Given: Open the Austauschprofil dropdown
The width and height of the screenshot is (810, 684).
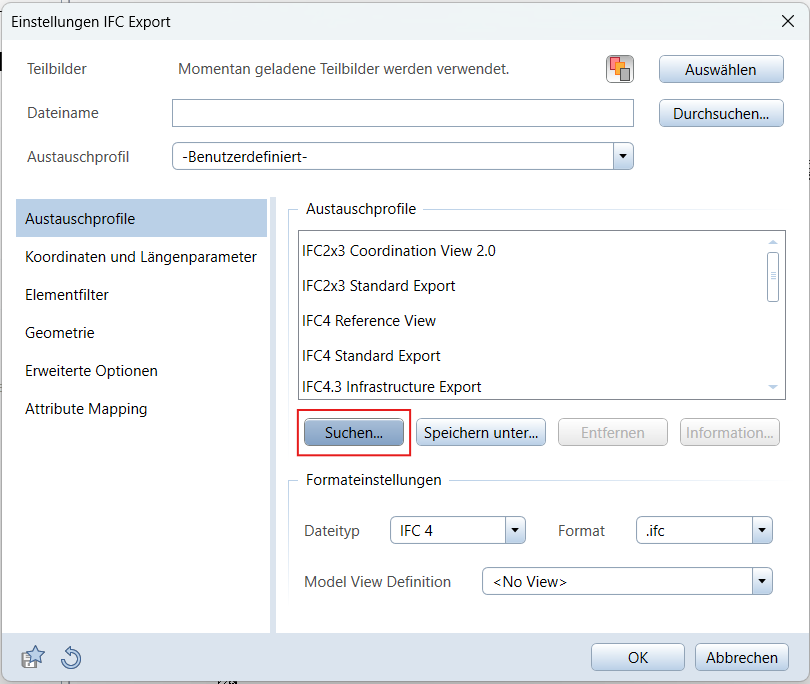Looking at the screenshot, I should (x=623, y=157).
